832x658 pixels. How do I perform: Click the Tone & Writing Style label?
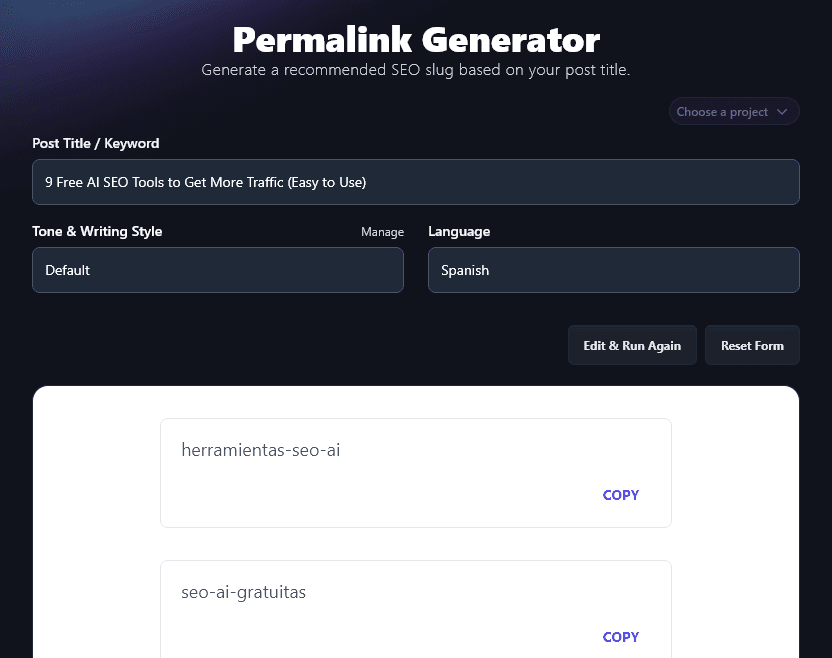click(97, 231)
